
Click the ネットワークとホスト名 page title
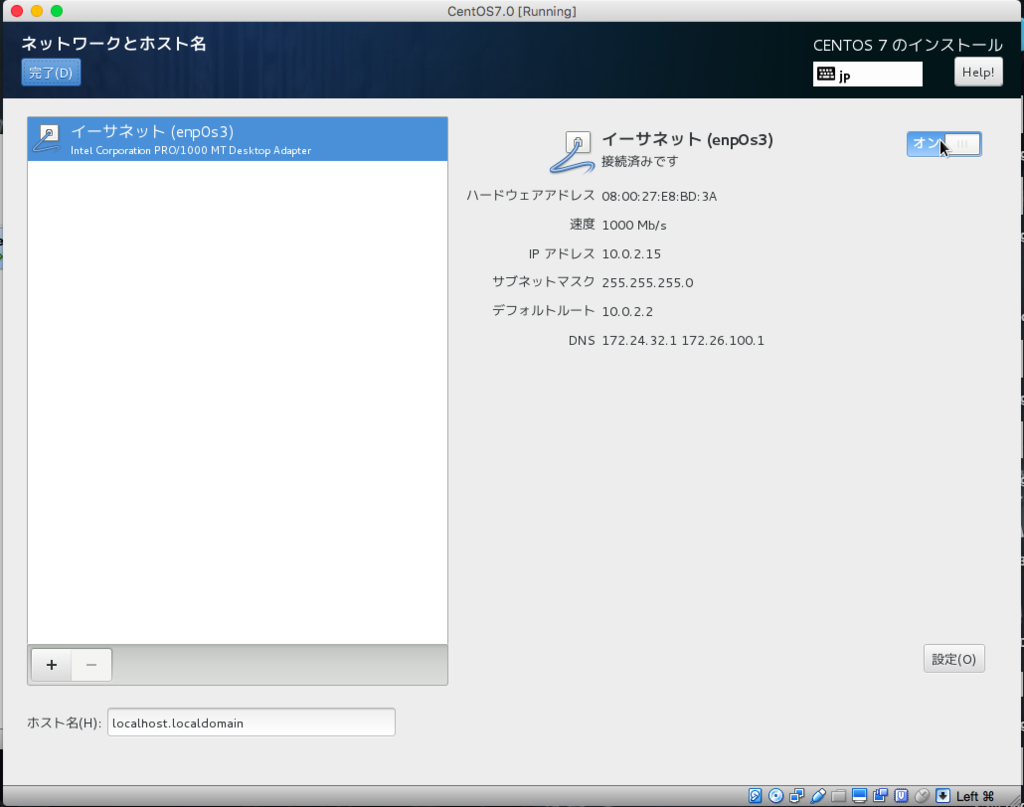[x=114, y=44]
